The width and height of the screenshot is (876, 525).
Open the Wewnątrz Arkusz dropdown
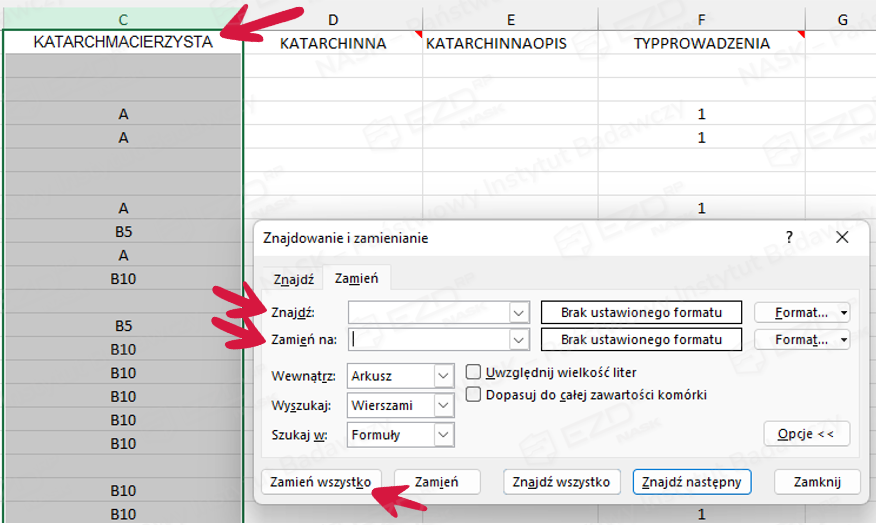tap(444, 376)
